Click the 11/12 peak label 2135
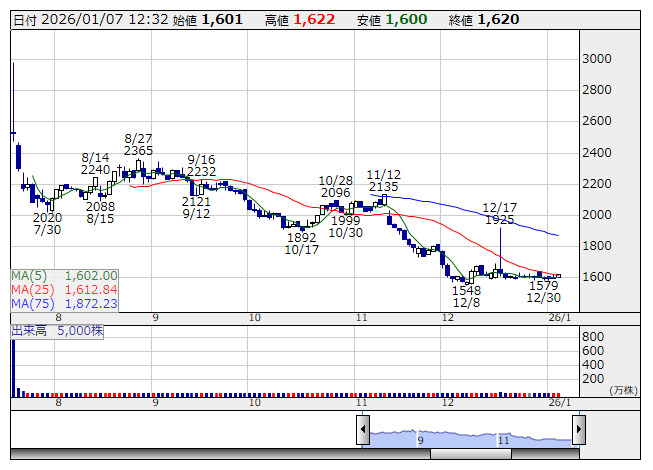The image size is (653, 470). [x=383, y=187]
